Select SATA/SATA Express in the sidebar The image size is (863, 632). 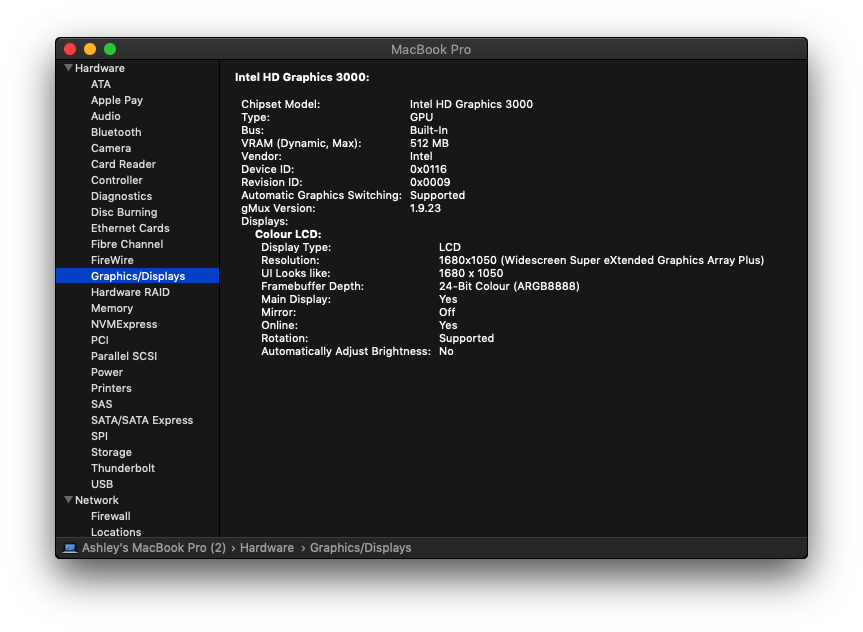(142, 420)
